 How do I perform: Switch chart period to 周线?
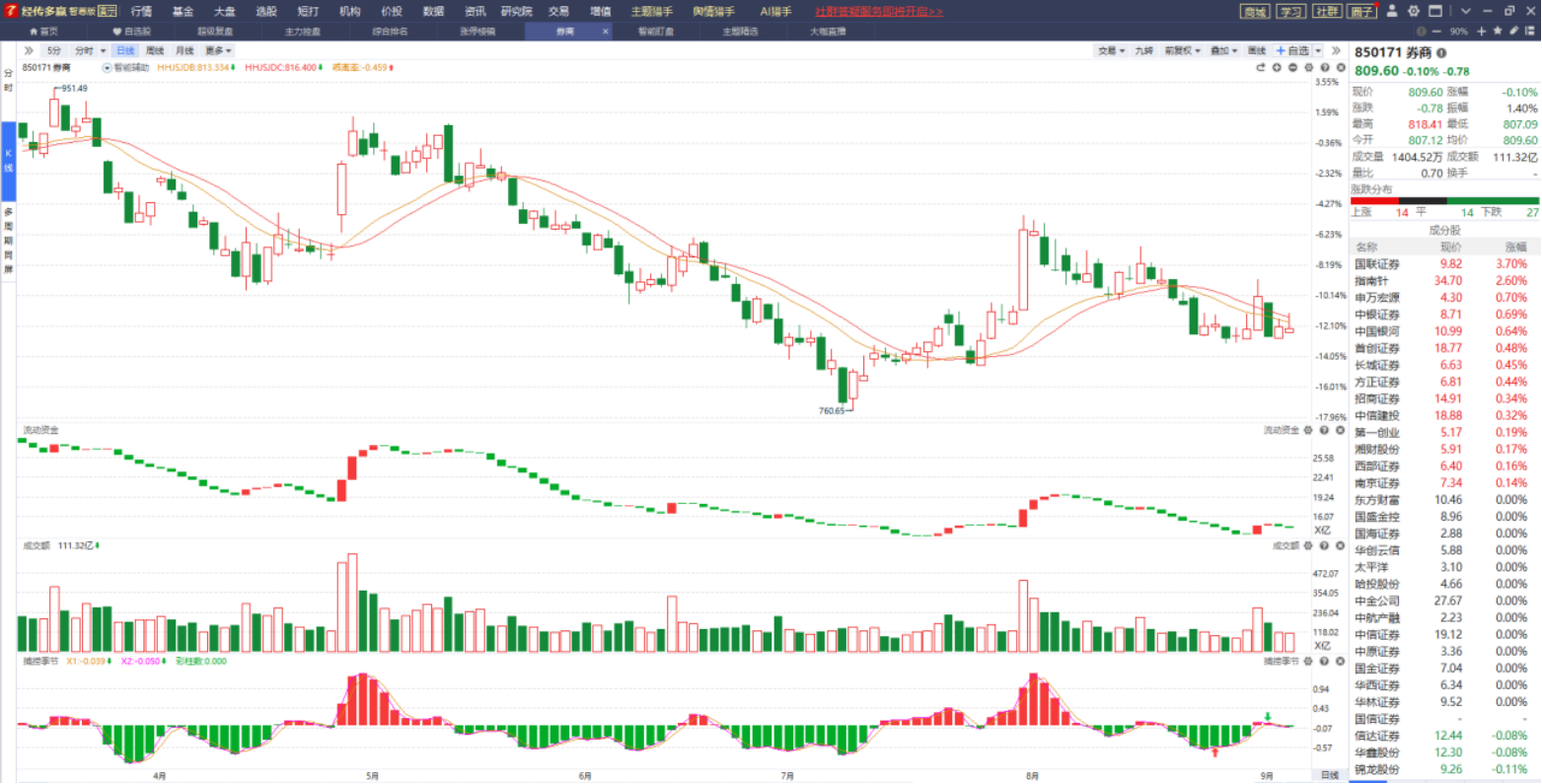pos(155,50)
